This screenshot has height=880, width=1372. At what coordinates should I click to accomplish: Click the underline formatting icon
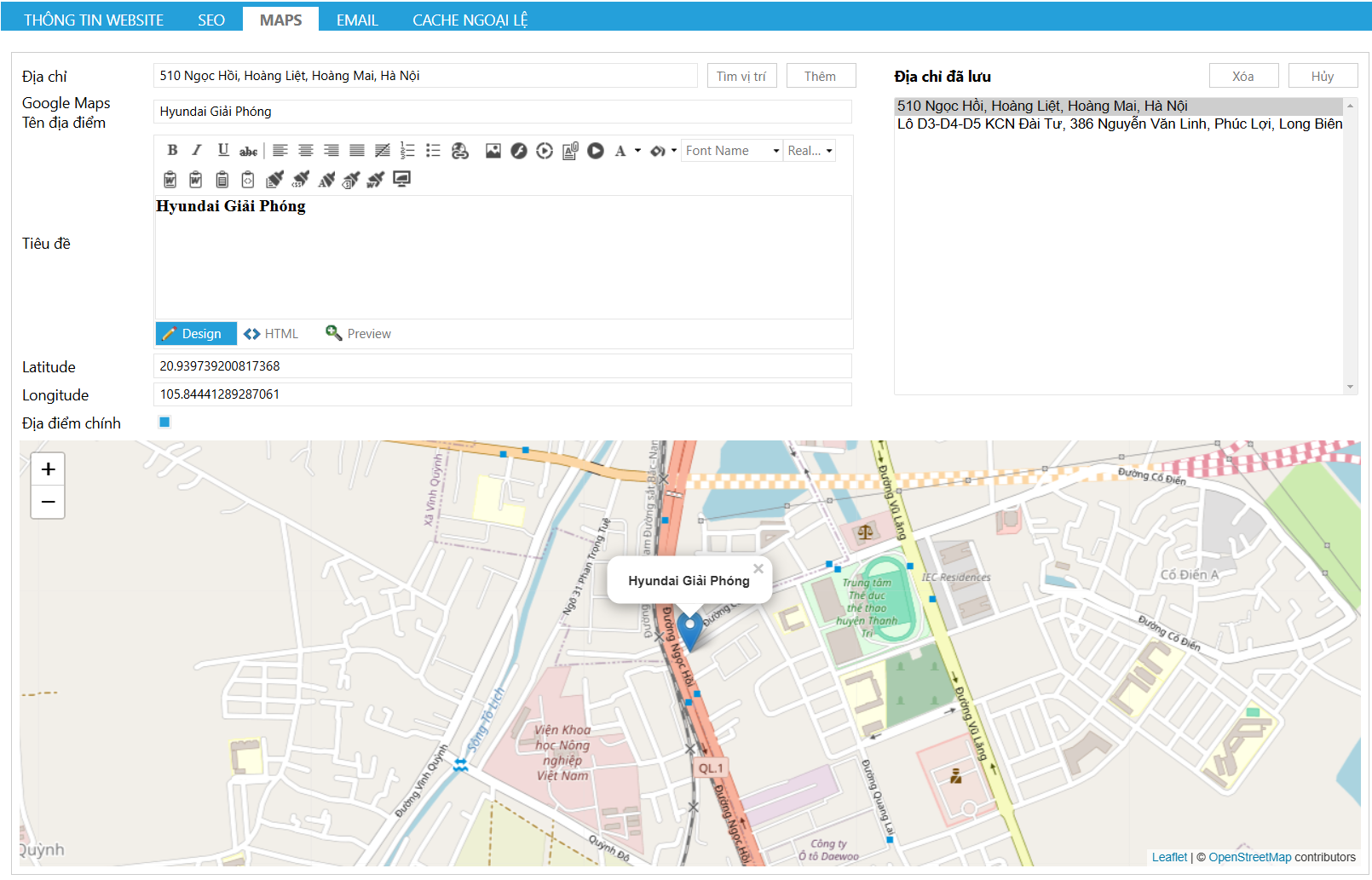click(x=222, y=151)
